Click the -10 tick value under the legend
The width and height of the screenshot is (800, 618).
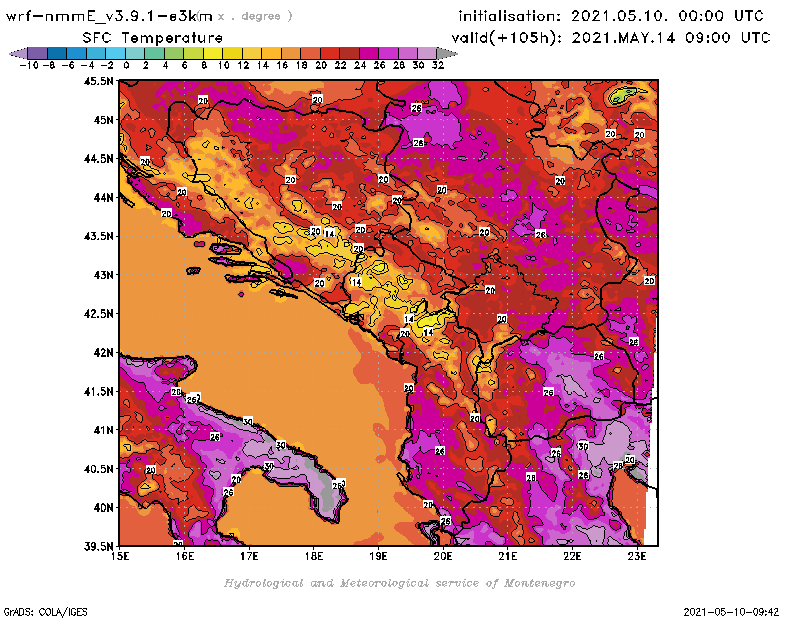(29, 65)
